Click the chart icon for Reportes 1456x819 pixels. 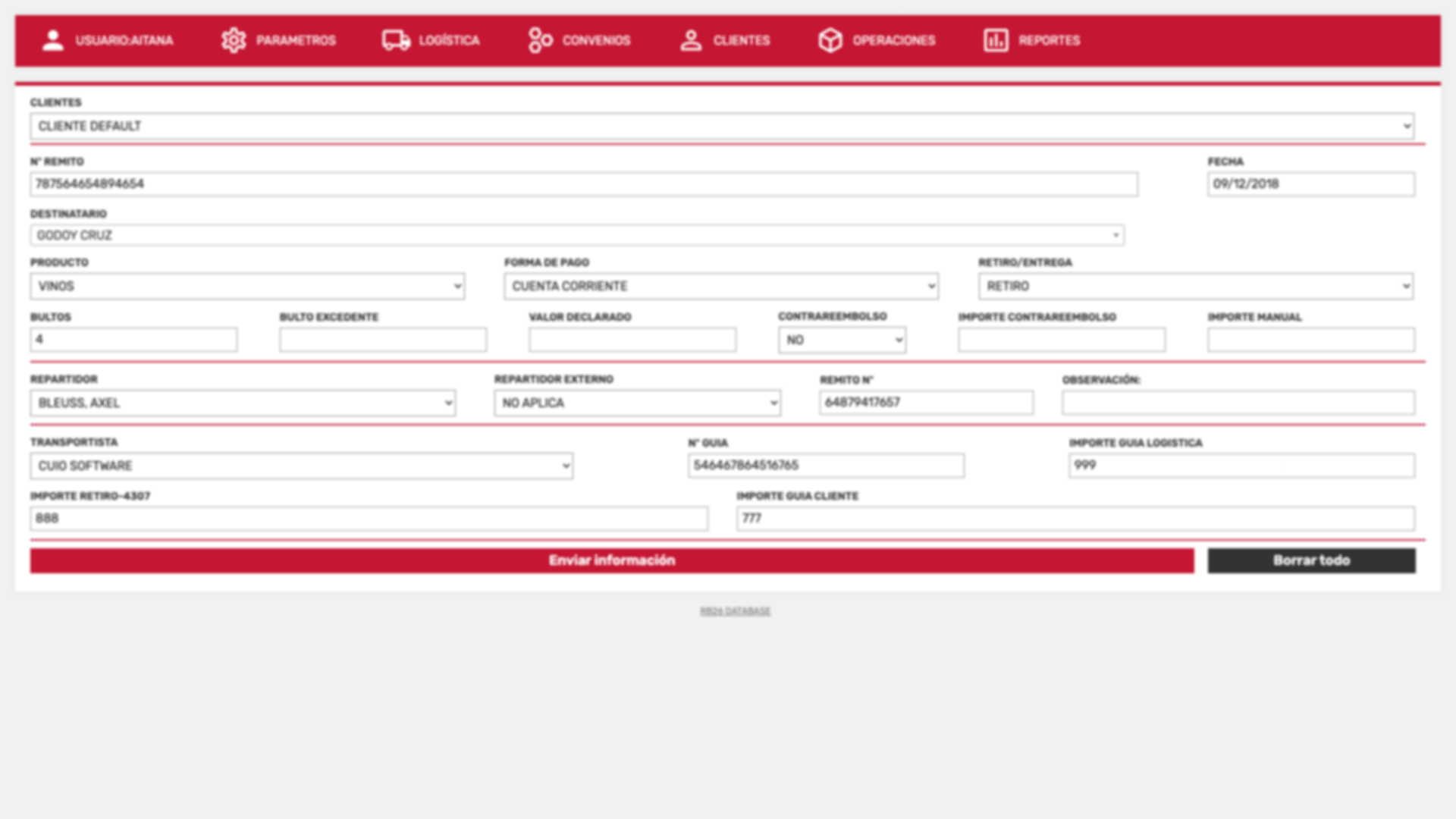pos(996,40)
